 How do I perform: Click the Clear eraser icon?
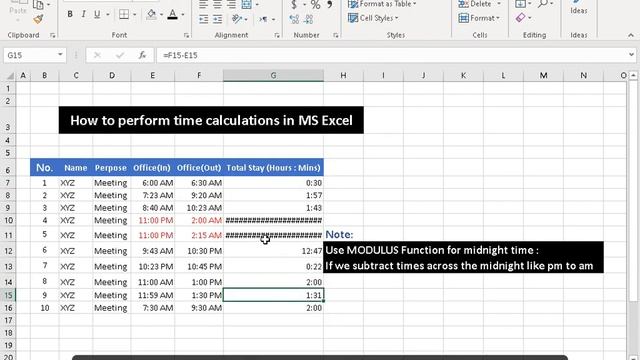(520, 18)
